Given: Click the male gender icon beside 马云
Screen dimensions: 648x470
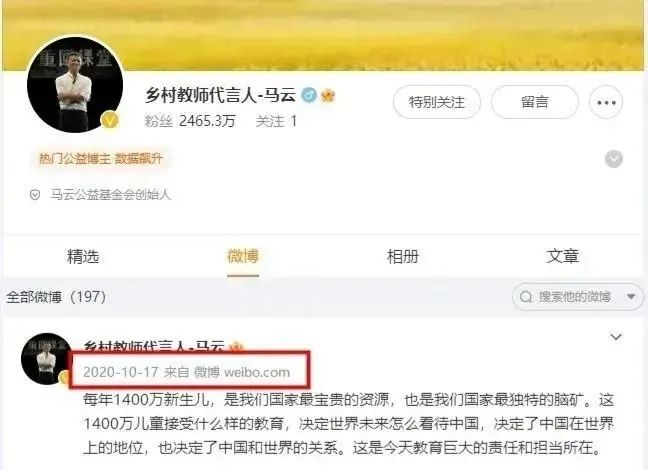Looking at the screenshot, I should [309, 95].
